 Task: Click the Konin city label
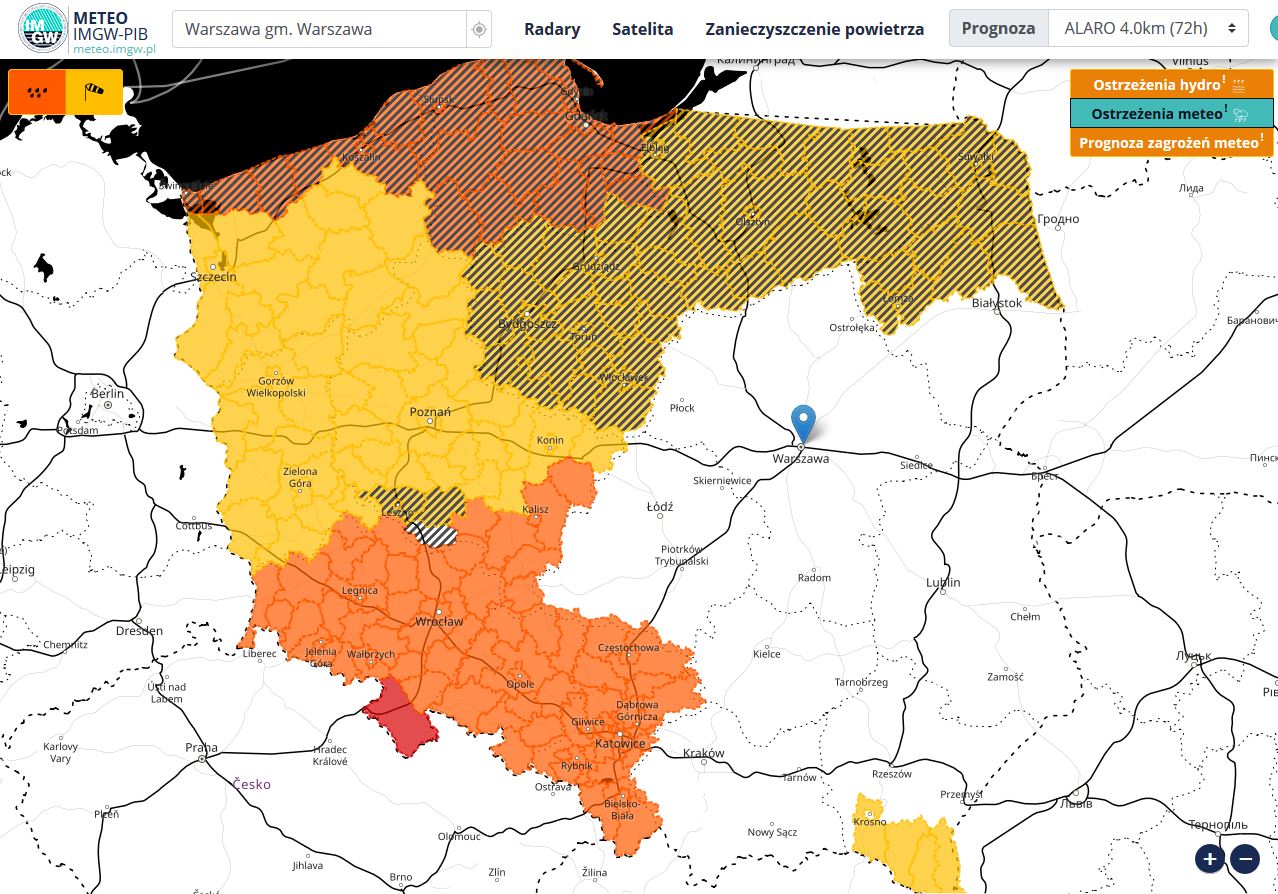(550, 440)
